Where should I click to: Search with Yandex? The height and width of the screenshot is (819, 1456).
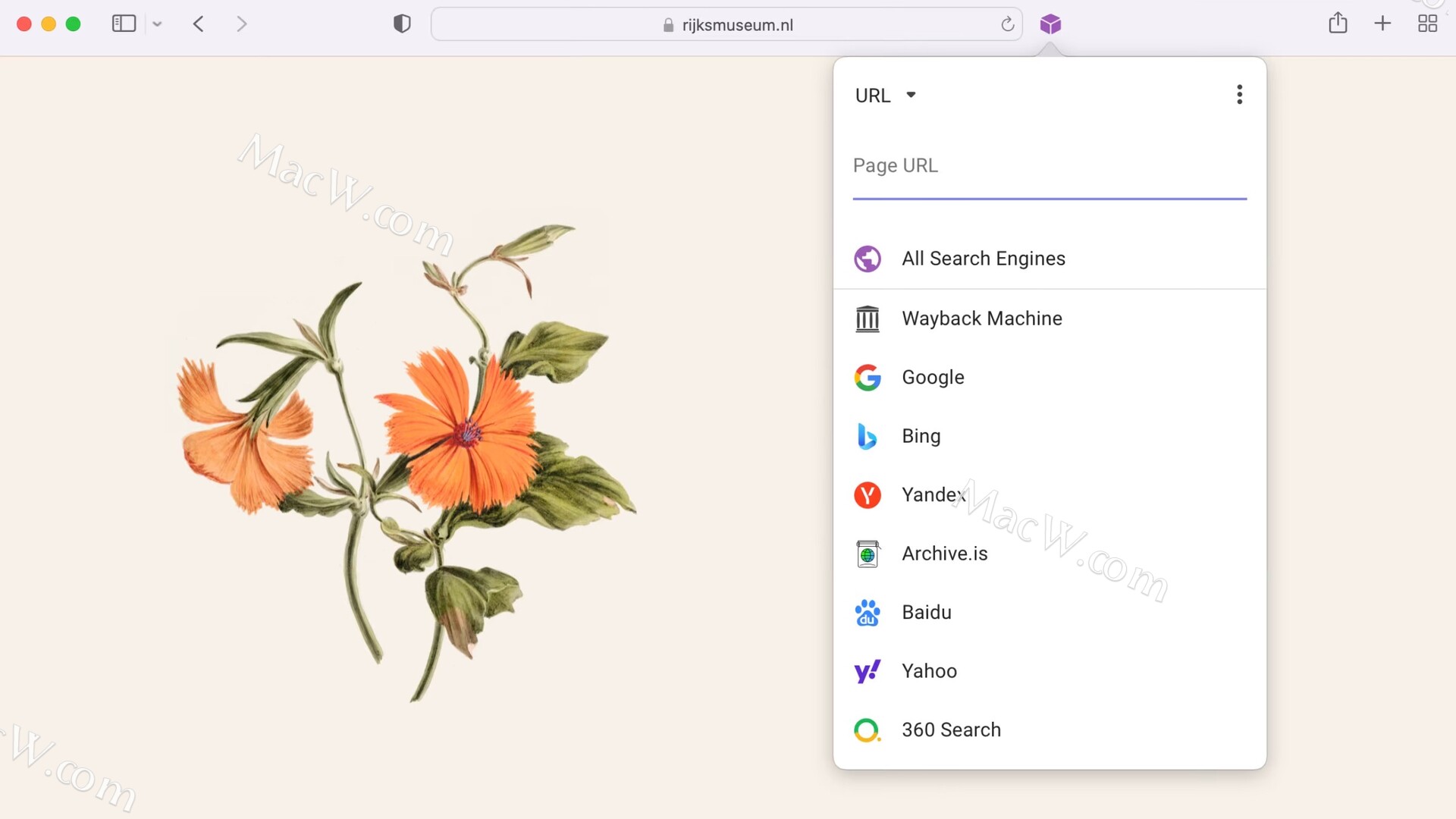(1050, 495)
